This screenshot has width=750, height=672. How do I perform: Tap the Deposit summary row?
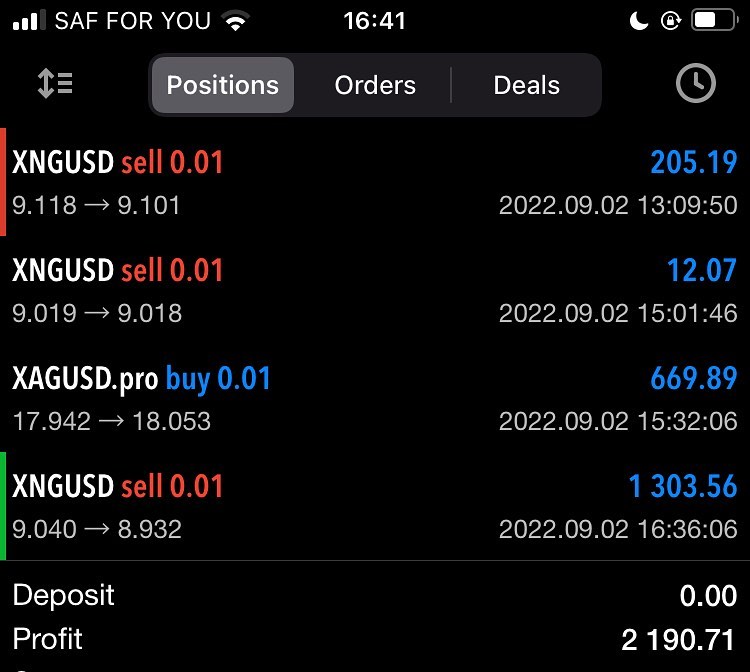pos(375,596)
